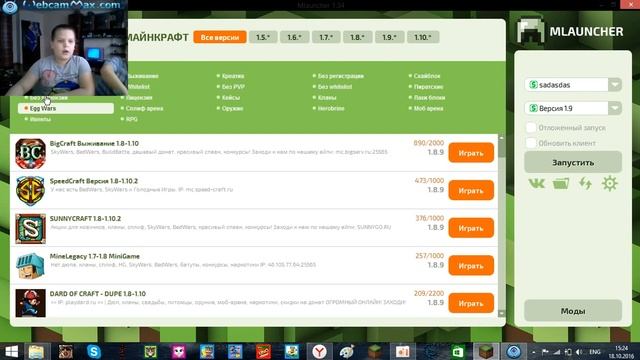This screenshot has height=360, width=640.
Task: Open the VK social link icon
Action: coord(536,184)
